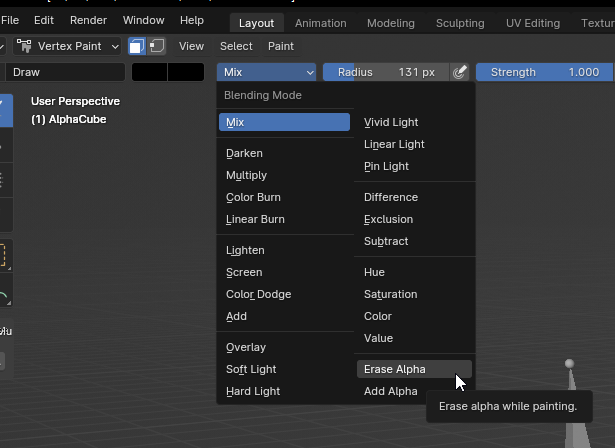This screenshot has height=448, width=615.
Task: Toggle face selection paint mask icon
Action: 137,46
